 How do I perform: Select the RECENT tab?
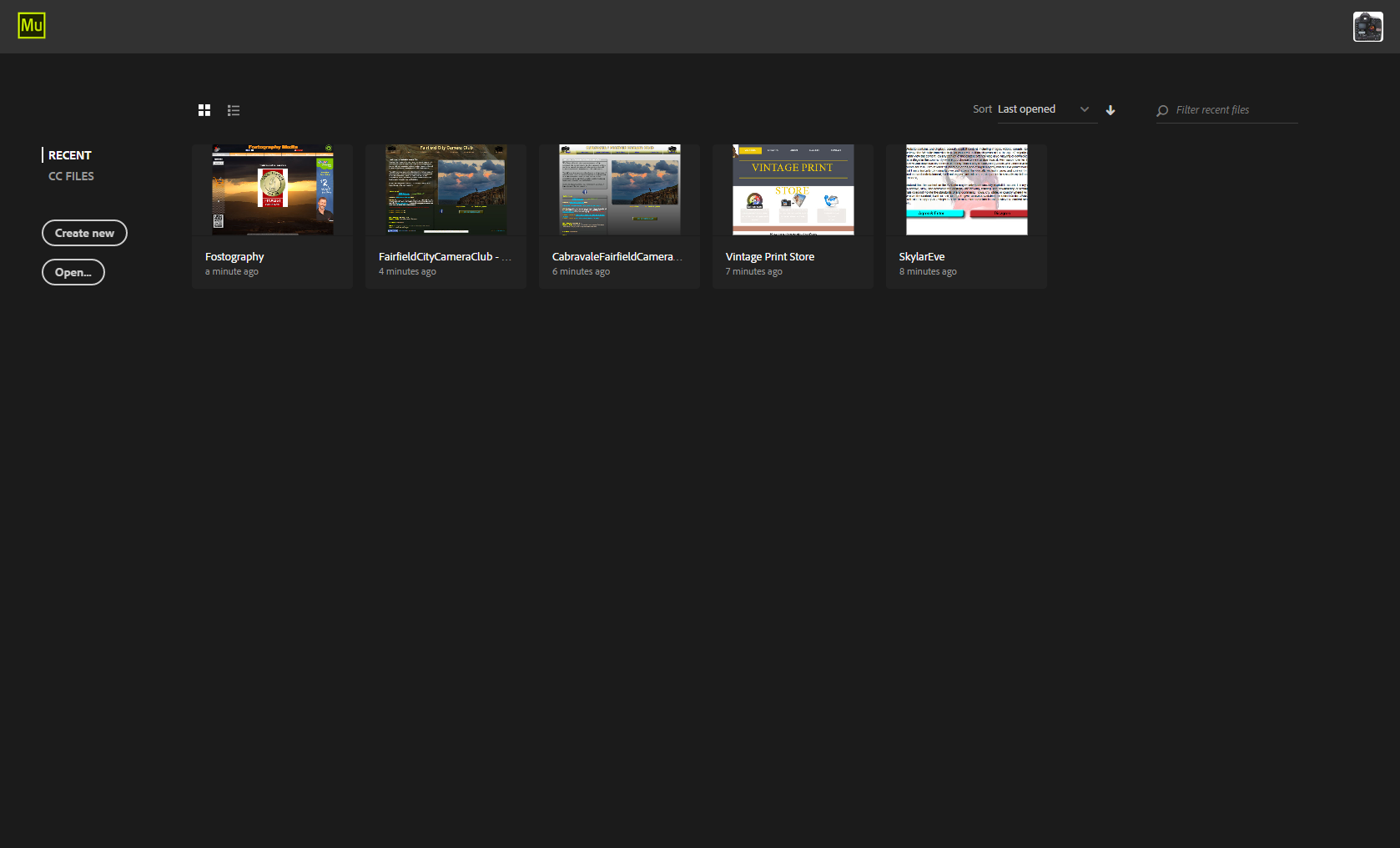coord(70,155)
